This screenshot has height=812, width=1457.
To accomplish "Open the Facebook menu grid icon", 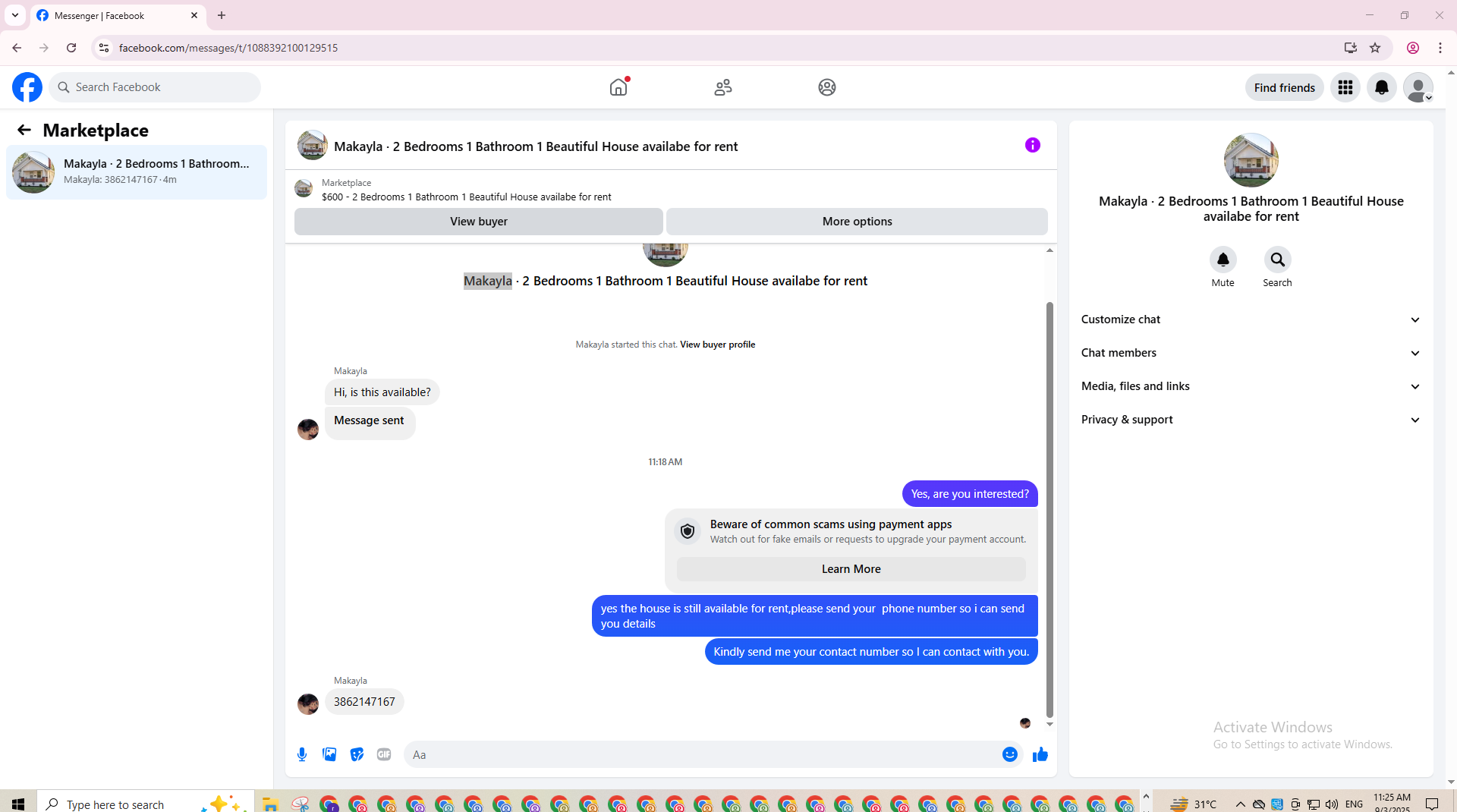I will 1345,87.
